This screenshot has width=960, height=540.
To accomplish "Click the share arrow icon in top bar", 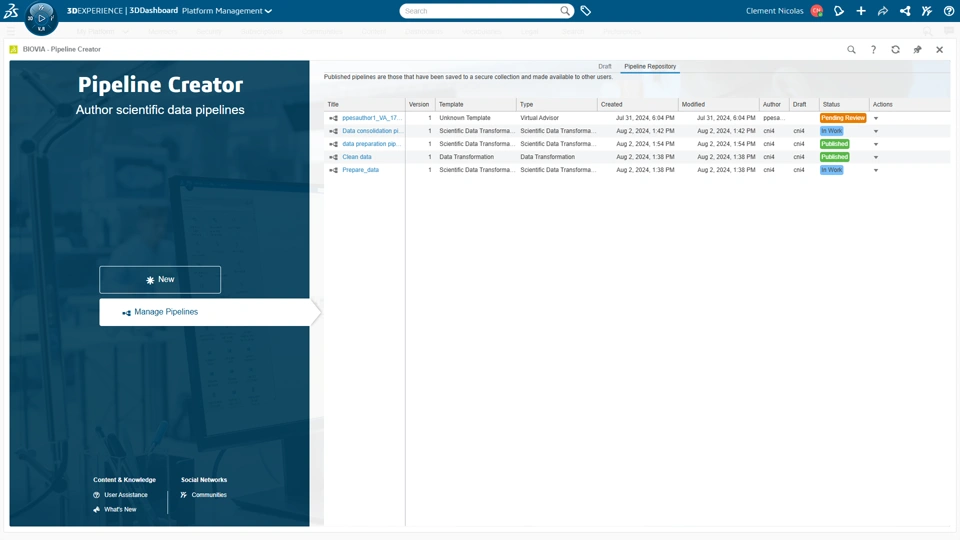I will click(x=883, y=10).
